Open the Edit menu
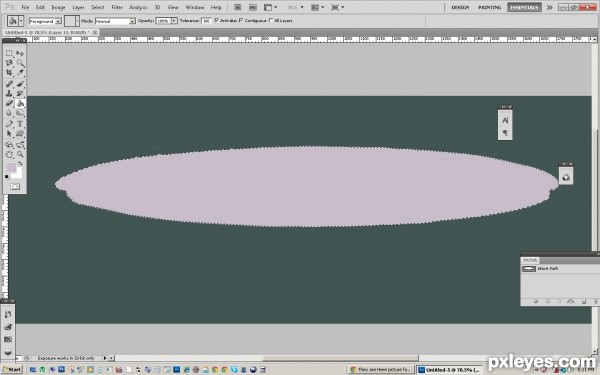Viewport: 600px width, 375px height. (40, 7)
